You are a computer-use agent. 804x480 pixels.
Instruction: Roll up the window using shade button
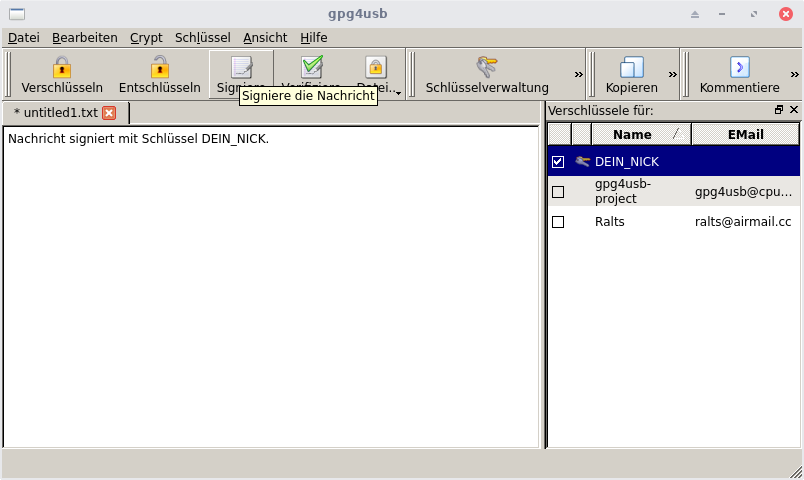pyautogui.click(x=695, y=14)
